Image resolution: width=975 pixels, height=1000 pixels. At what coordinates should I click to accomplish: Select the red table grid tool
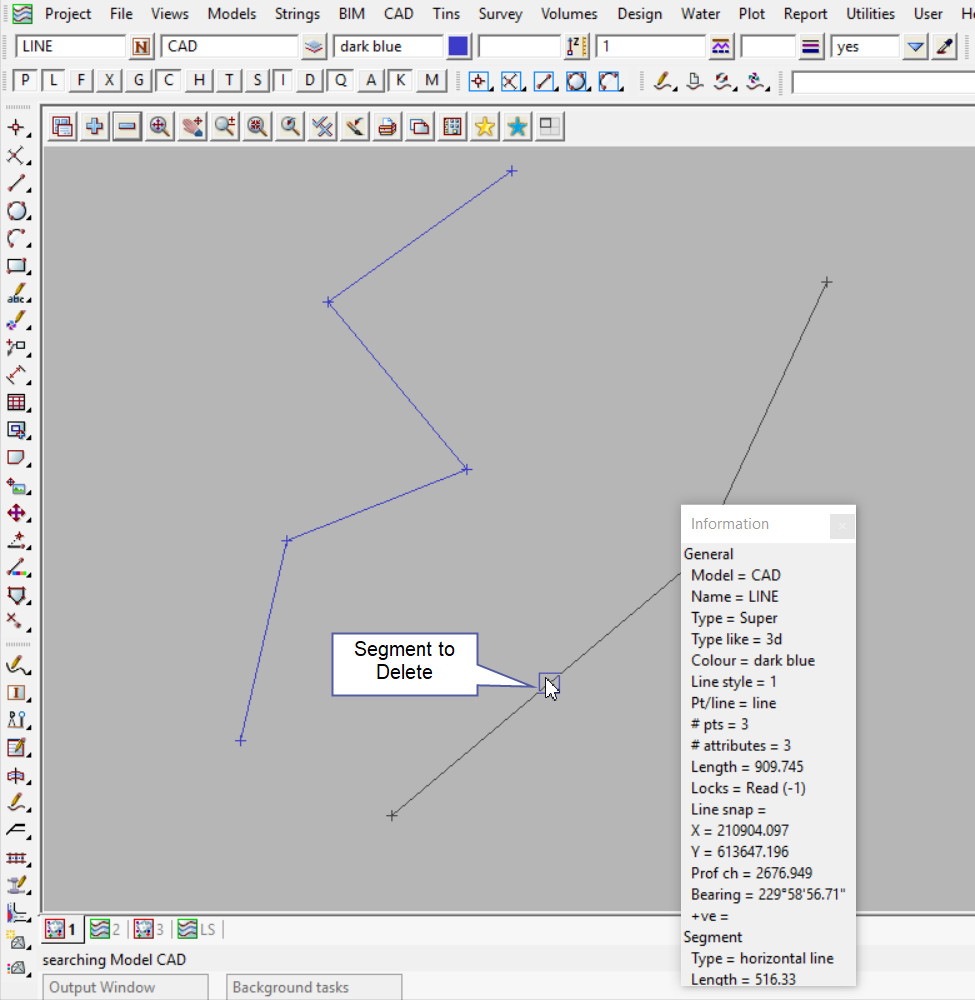point(16,402)
